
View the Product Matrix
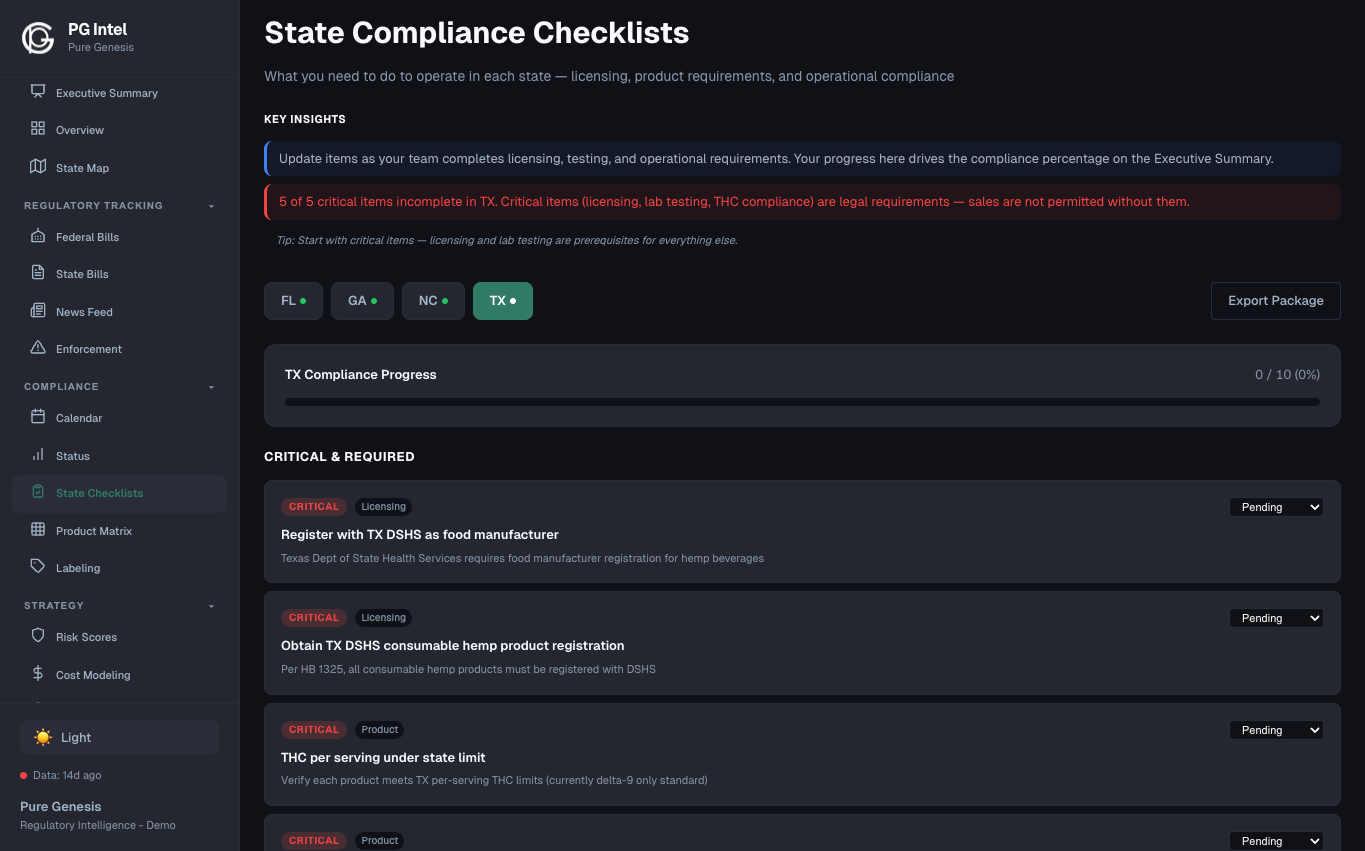coord(93,531)
